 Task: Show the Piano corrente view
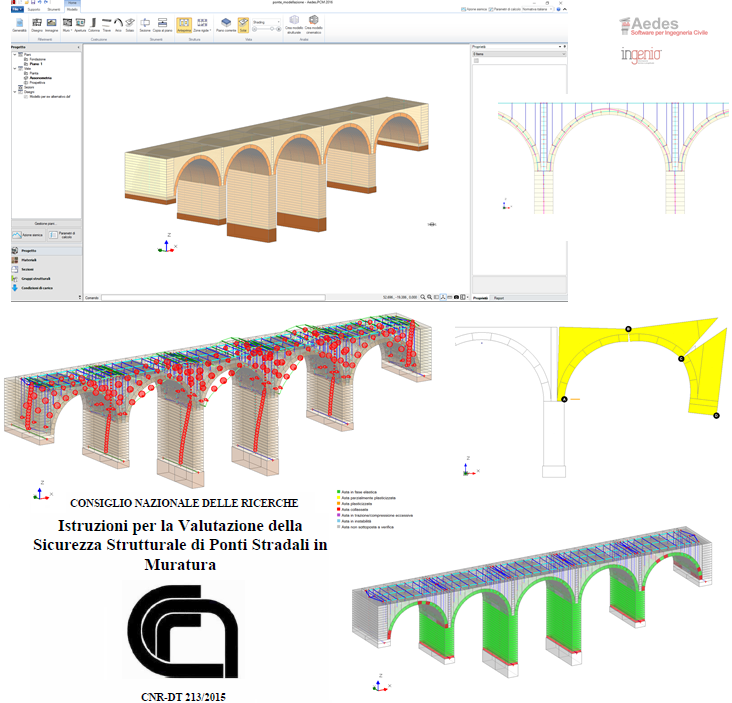[x=226, y=25]
